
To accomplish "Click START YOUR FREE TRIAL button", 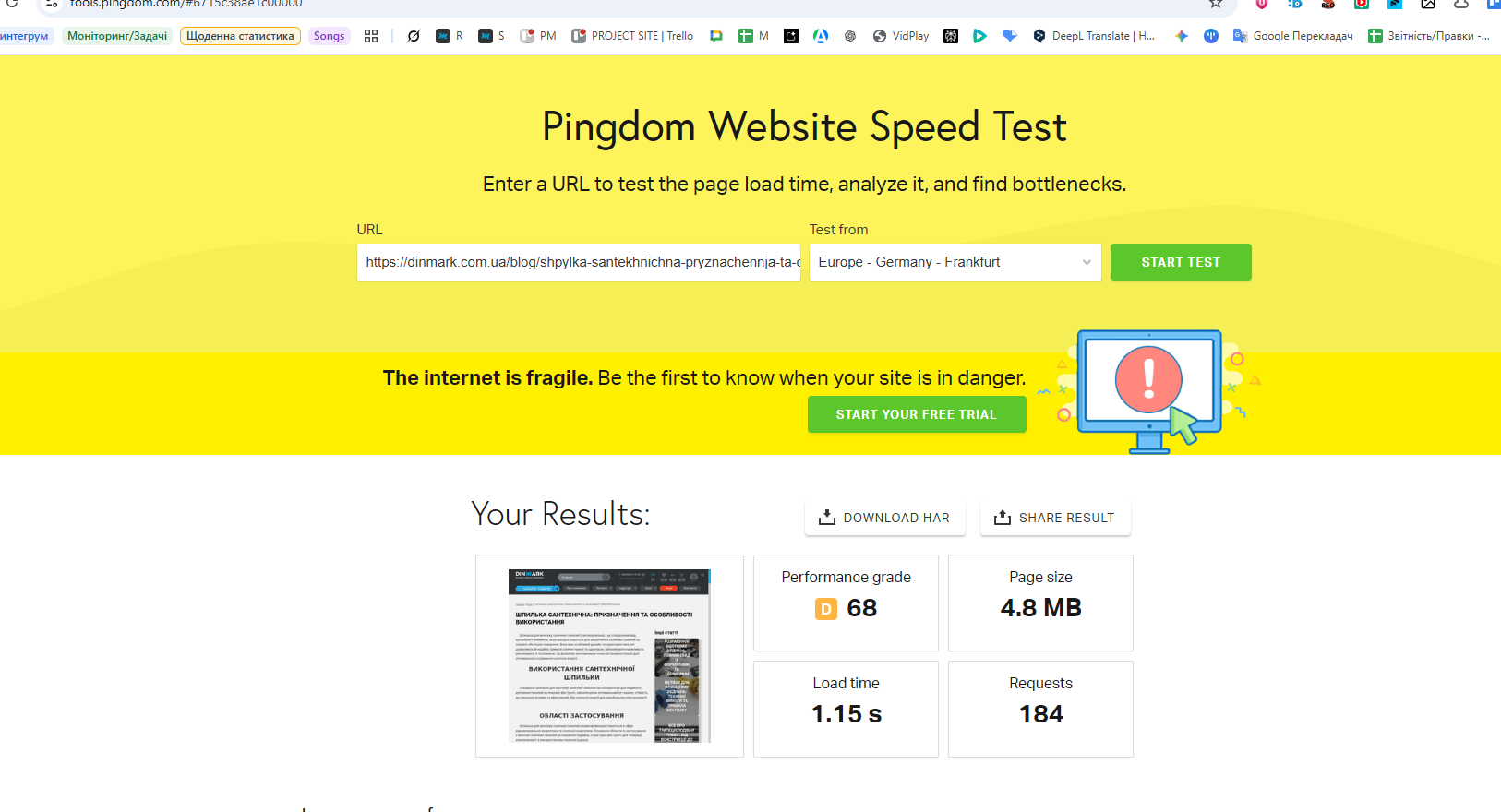I will tap(916, 414).
